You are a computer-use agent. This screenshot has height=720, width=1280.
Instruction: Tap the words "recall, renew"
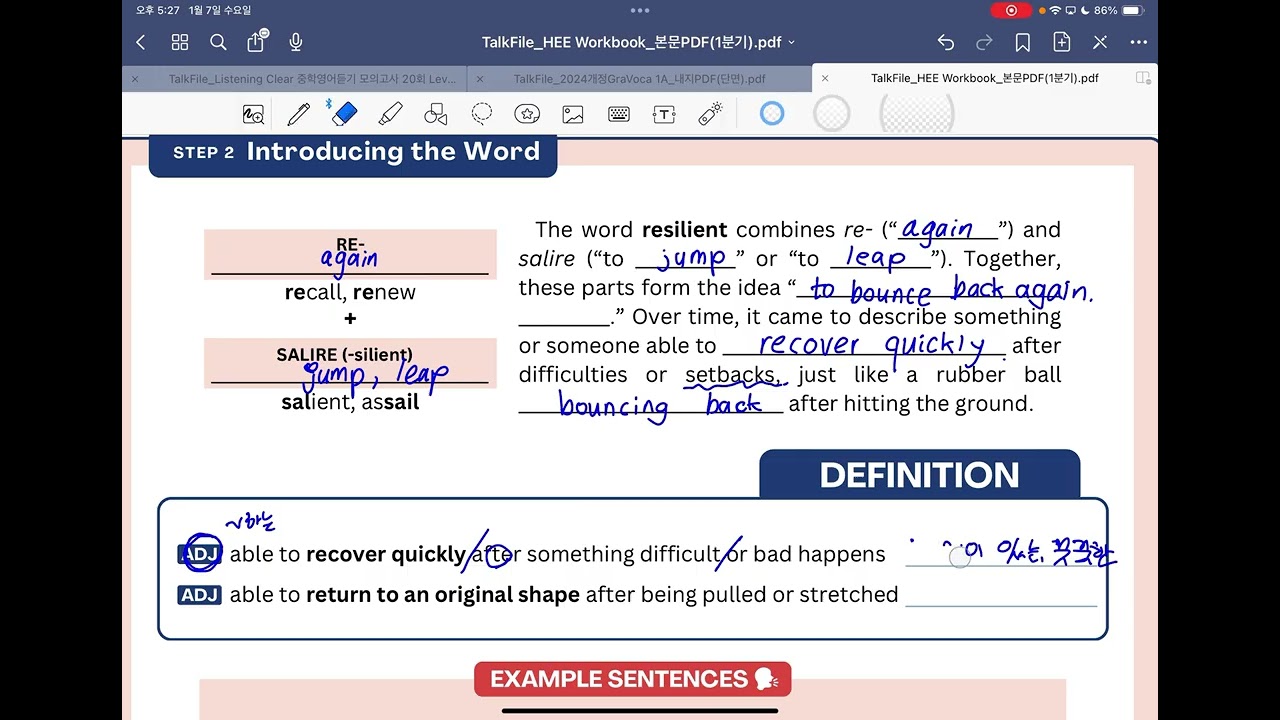[x=350, y=292]
